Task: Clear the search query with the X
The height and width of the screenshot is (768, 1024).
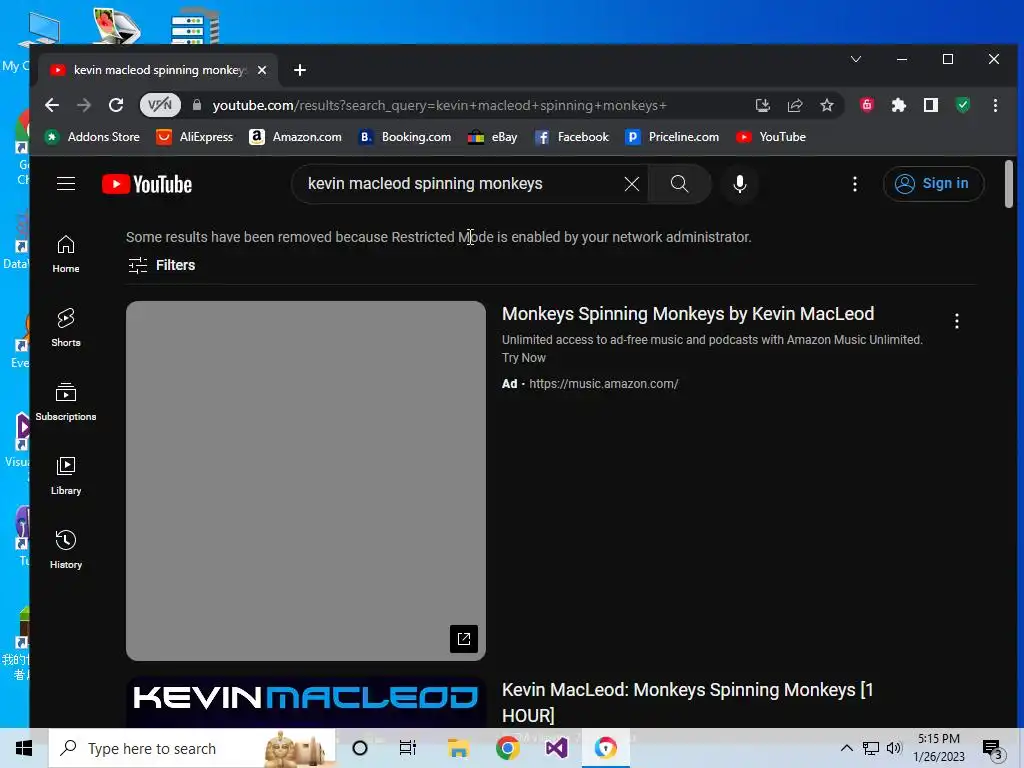Action: (632, 184)
